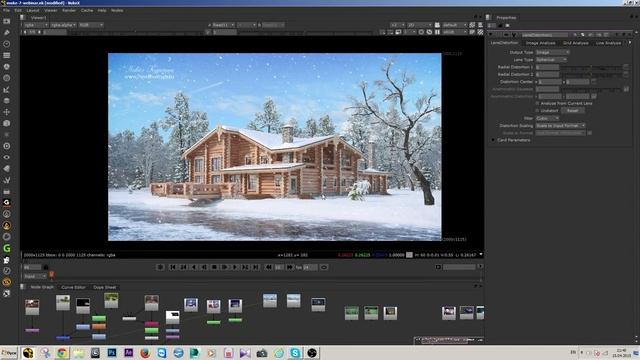
Task: Jump to first frame in viewer
Action: click(x=172, y=267)
